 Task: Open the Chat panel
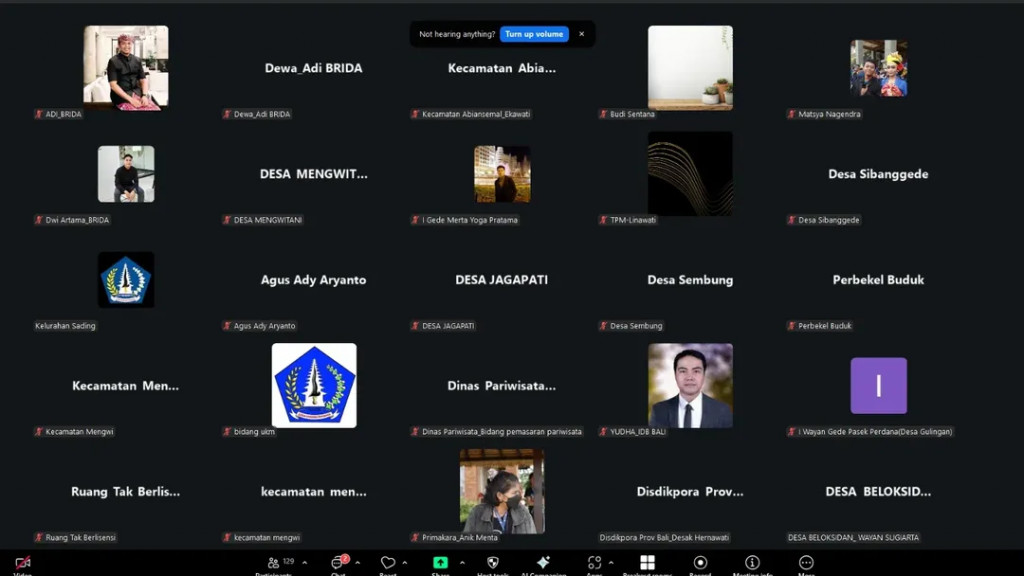tap(339, 564)
